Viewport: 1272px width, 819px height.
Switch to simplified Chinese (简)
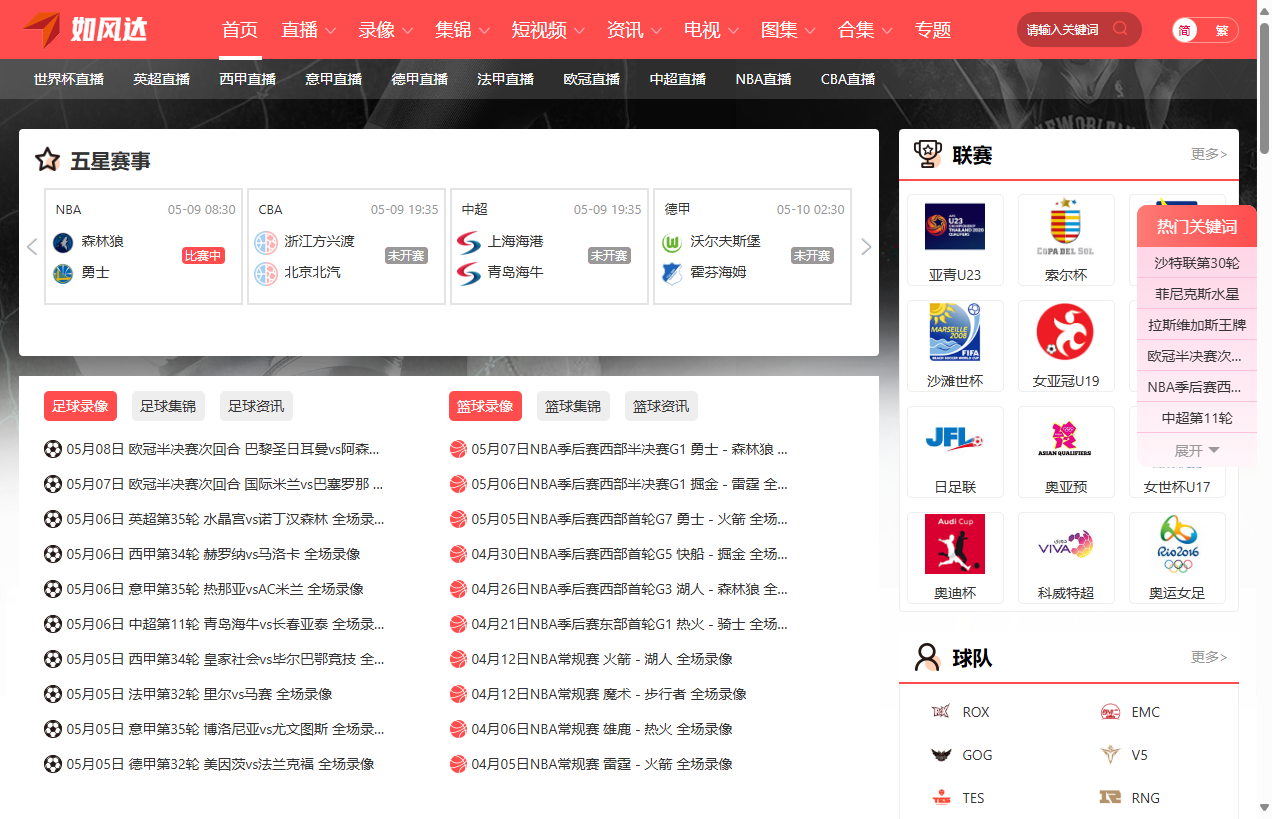click(1186, 30)
